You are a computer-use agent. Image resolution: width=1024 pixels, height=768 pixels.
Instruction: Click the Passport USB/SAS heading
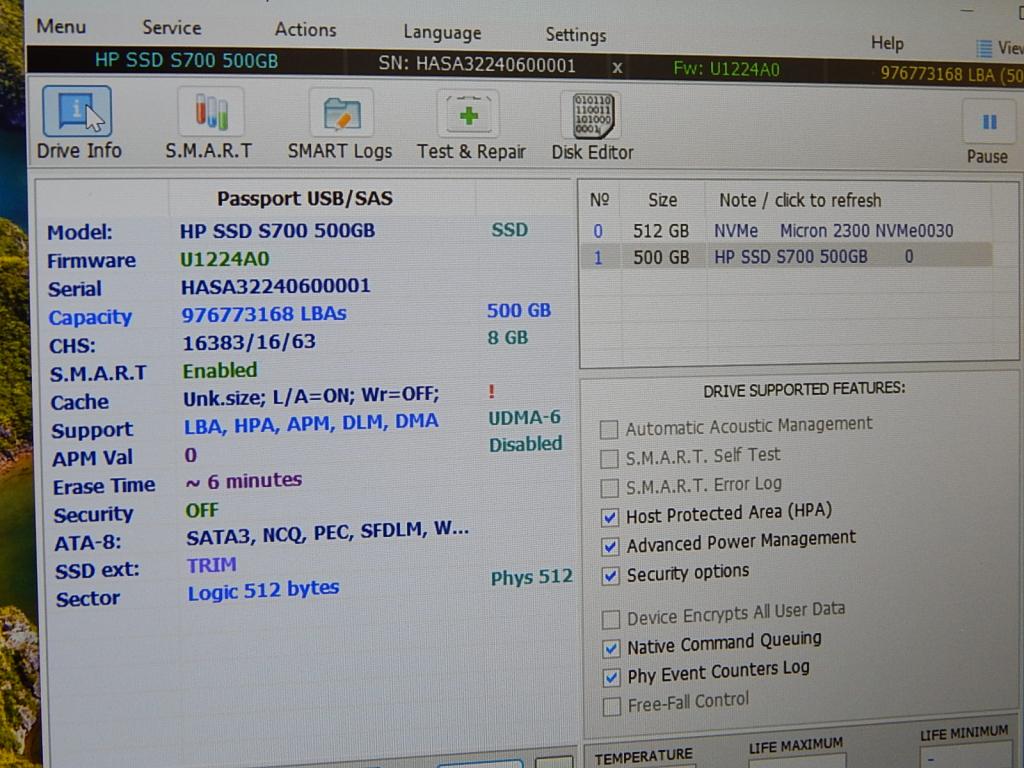305,198
